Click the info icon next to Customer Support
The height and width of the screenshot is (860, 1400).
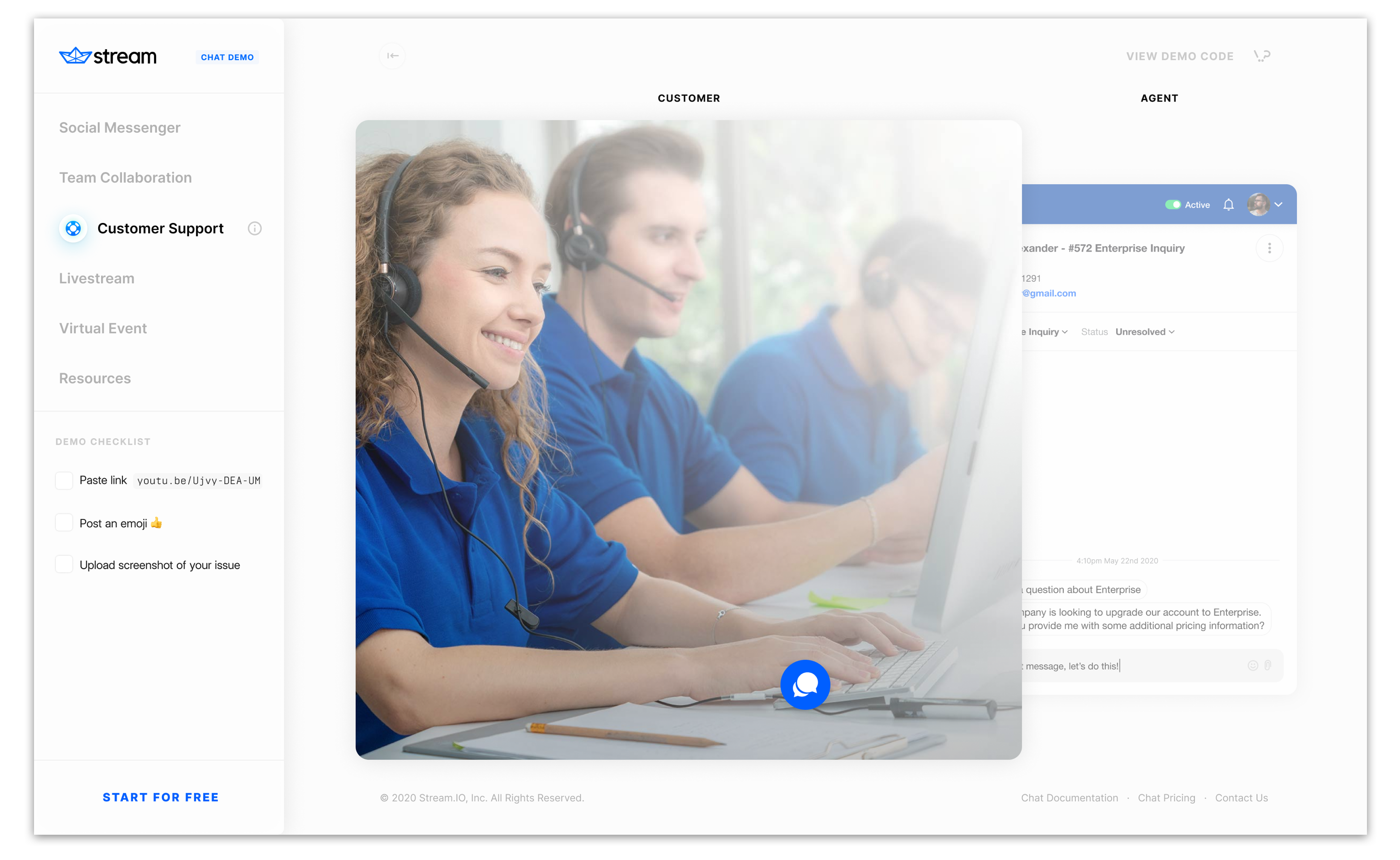(x=255, y=228)
